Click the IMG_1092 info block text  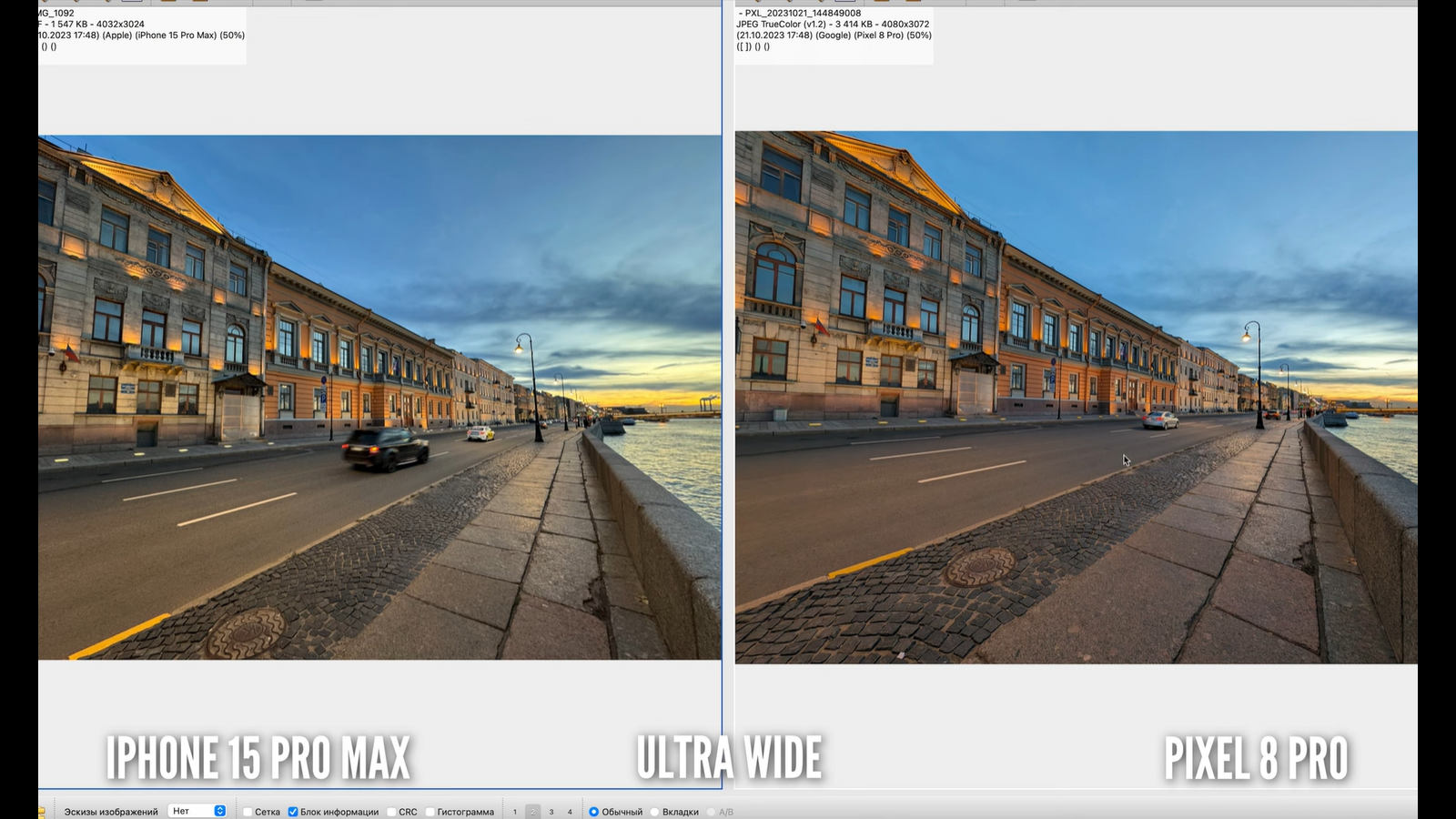coord(142,30)
